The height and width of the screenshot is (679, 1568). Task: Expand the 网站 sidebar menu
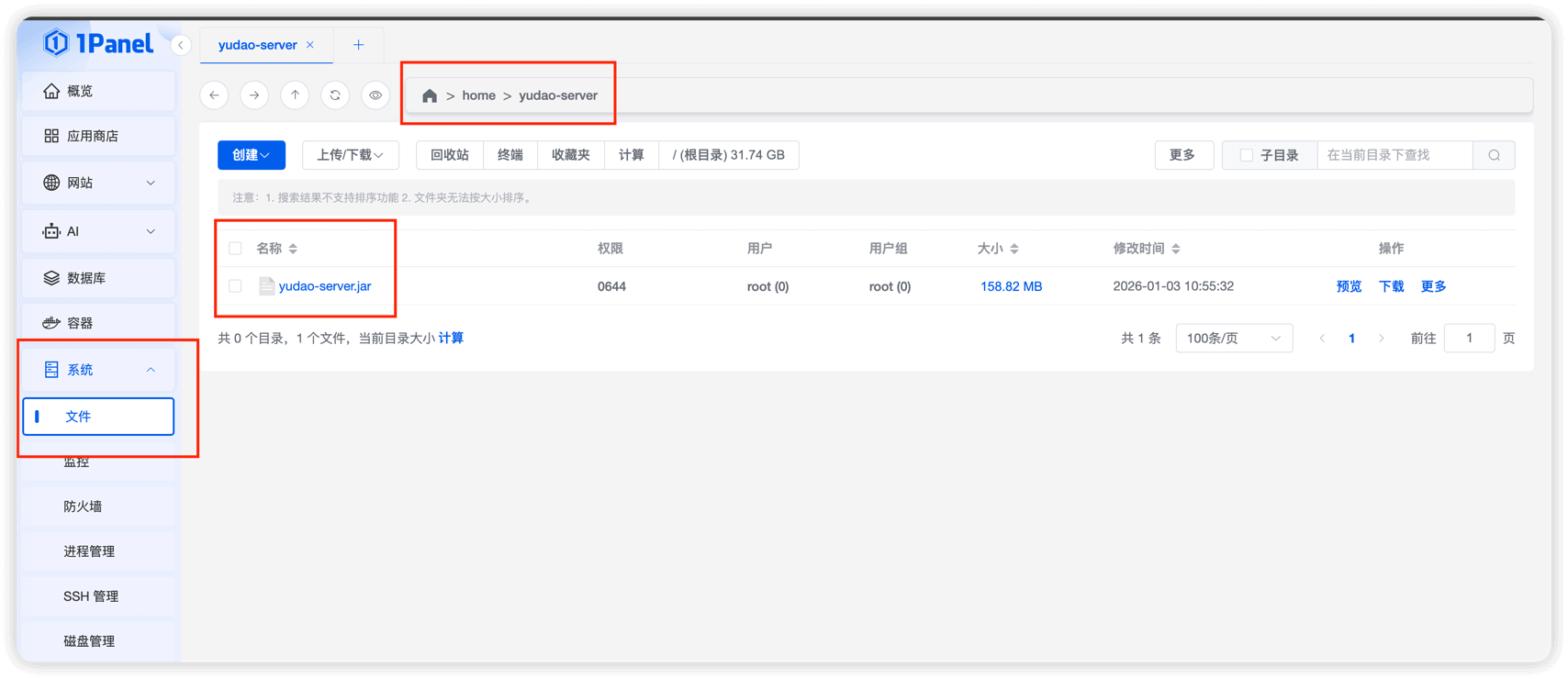click(x=98, y=183)
